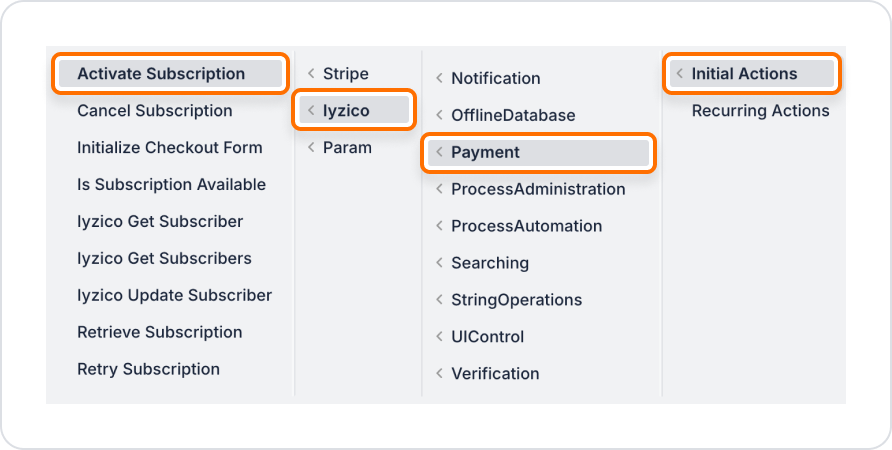Click the chevron beside UIControl
This screenshot has height=450, width=892.
(439, 336)
